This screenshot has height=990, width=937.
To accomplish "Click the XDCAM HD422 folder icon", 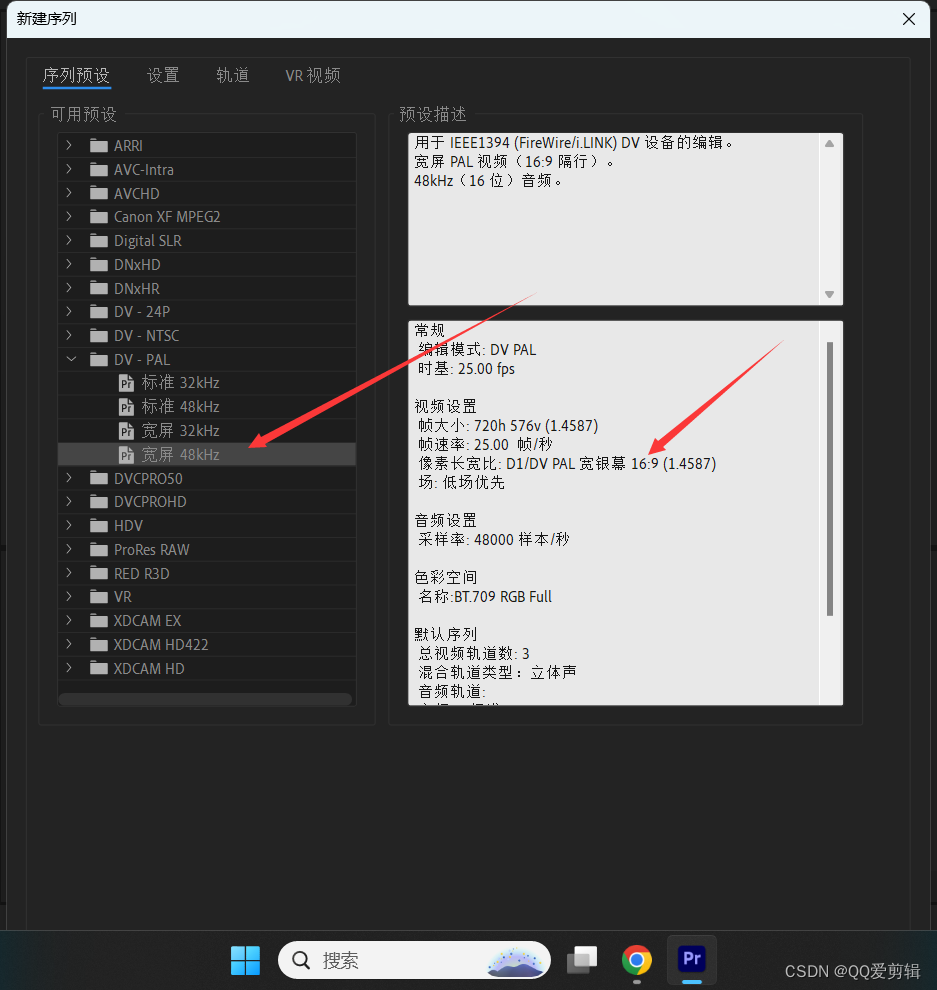I will click(x=98, y=645).
